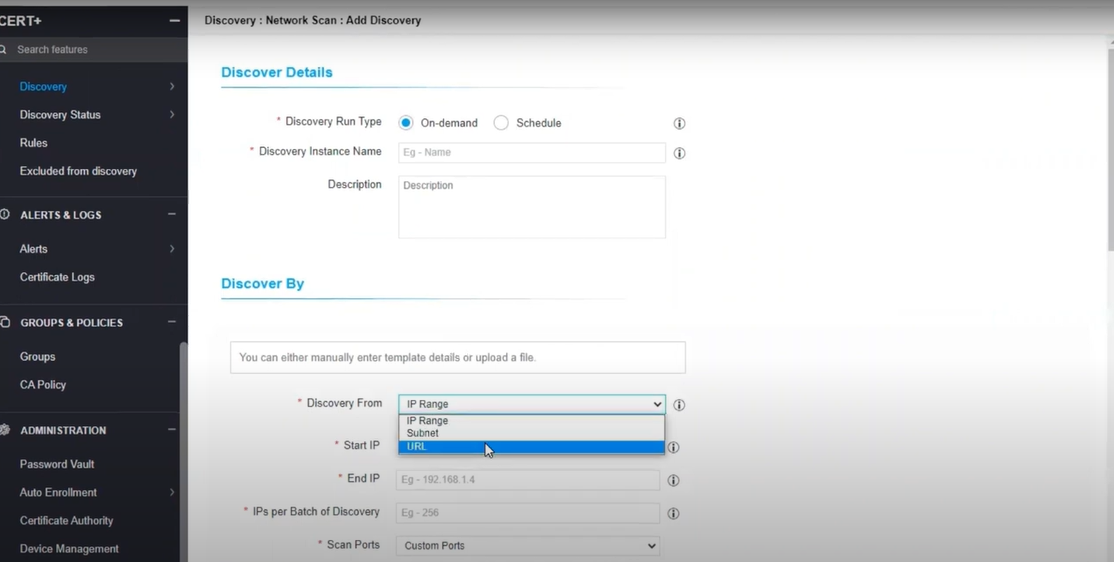This screenshot has width=1114, height=562.
Task: Open Device Management in the sidebar
Action: click(x=69, y=549)
